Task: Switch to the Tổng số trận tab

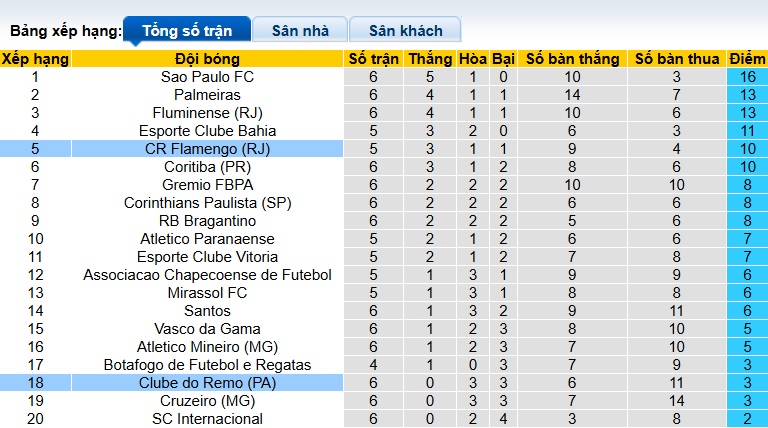Action: point(187,30)
